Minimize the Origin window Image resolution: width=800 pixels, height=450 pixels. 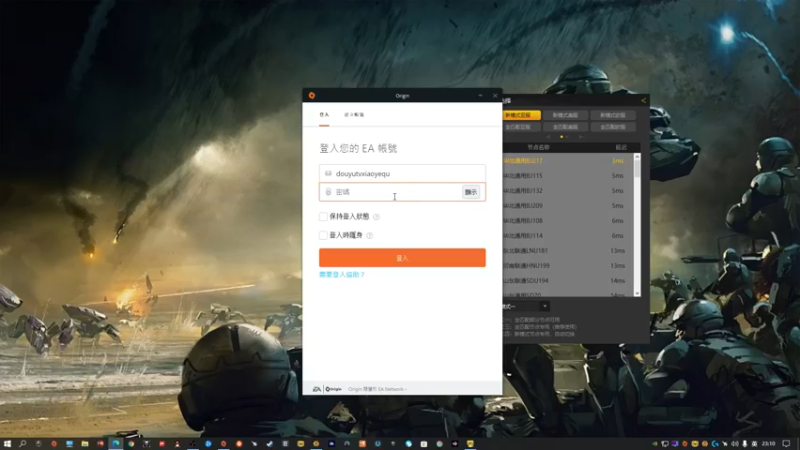click(x=480, y=95)
